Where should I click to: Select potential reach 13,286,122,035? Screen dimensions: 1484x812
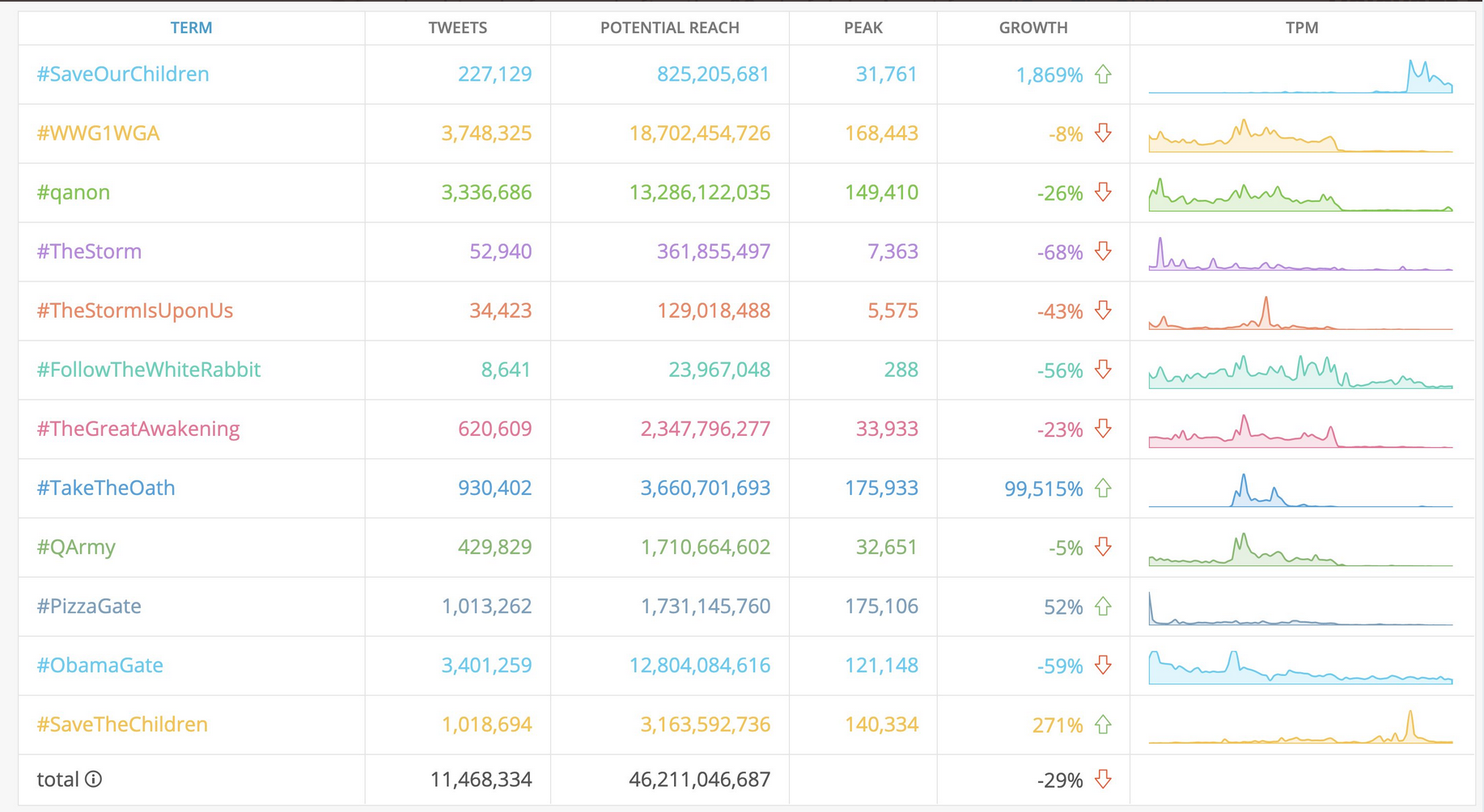tap(700, 192)
